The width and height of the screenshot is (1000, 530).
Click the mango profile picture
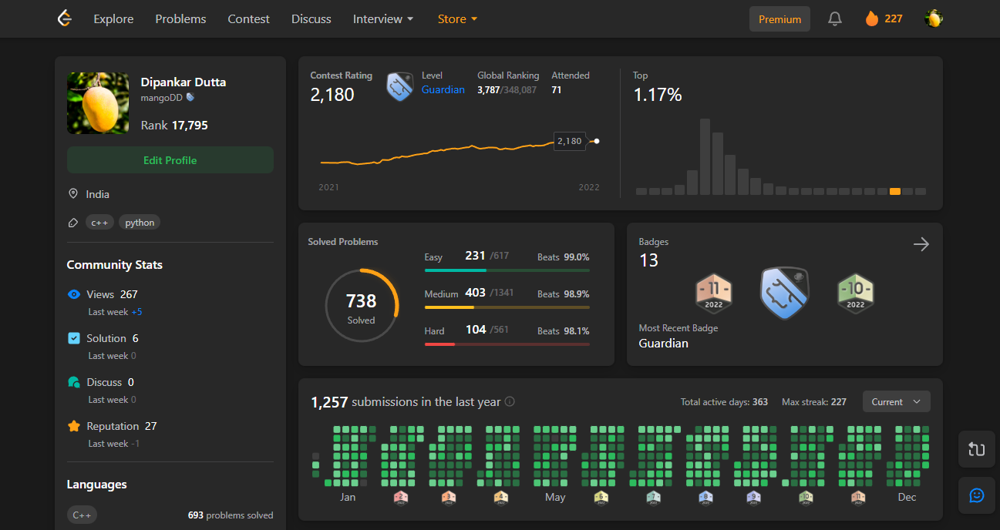click(x=98, y=103)
